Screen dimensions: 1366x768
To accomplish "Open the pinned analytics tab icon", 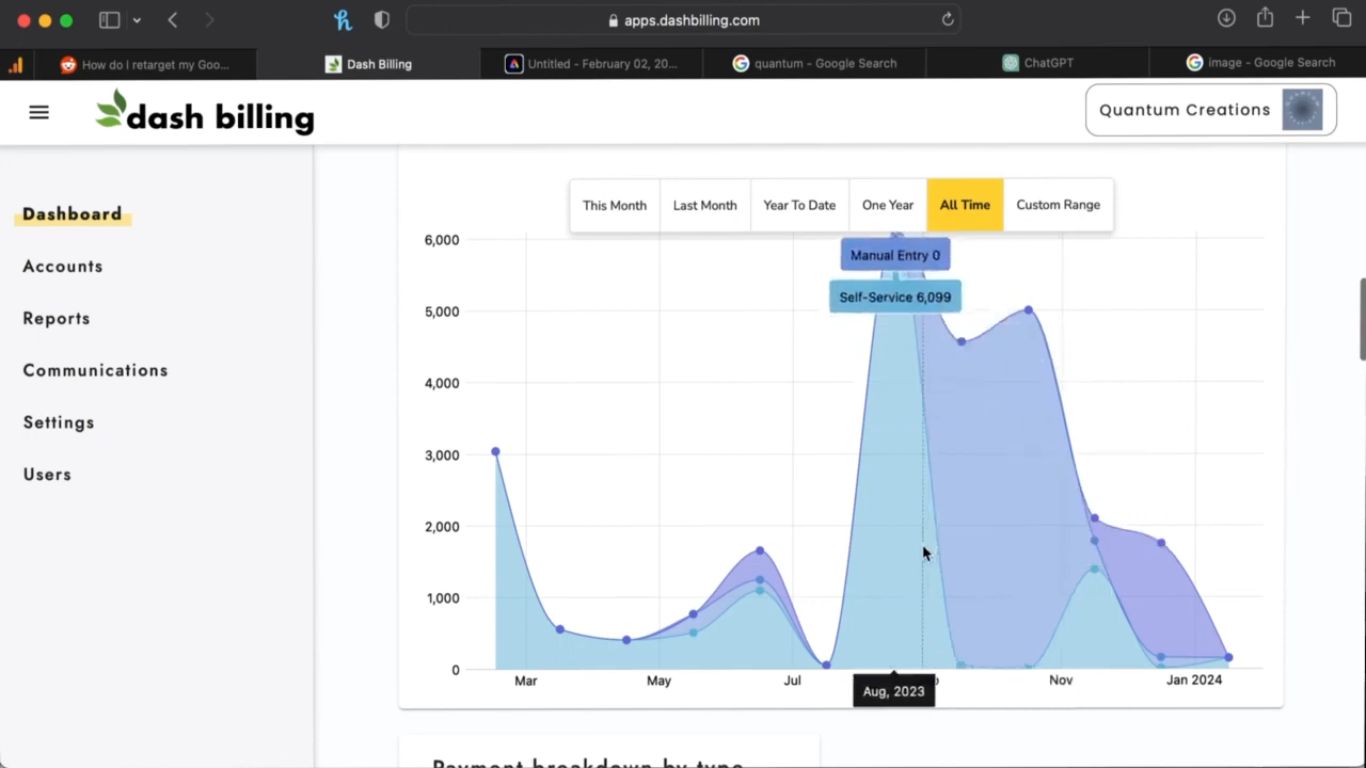I will click(15, 64).
